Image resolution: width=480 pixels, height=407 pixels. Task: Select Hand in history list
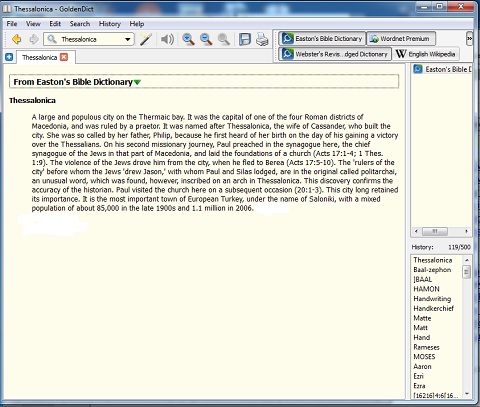pos(422,337)
